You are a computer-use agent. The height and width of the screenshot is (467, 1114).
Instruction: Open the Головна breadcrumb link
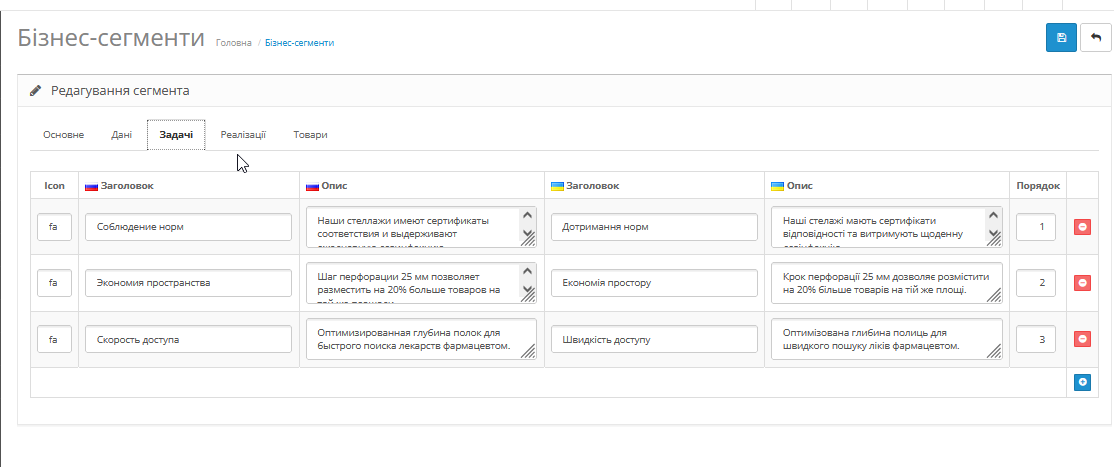click(x=233, y=43)
